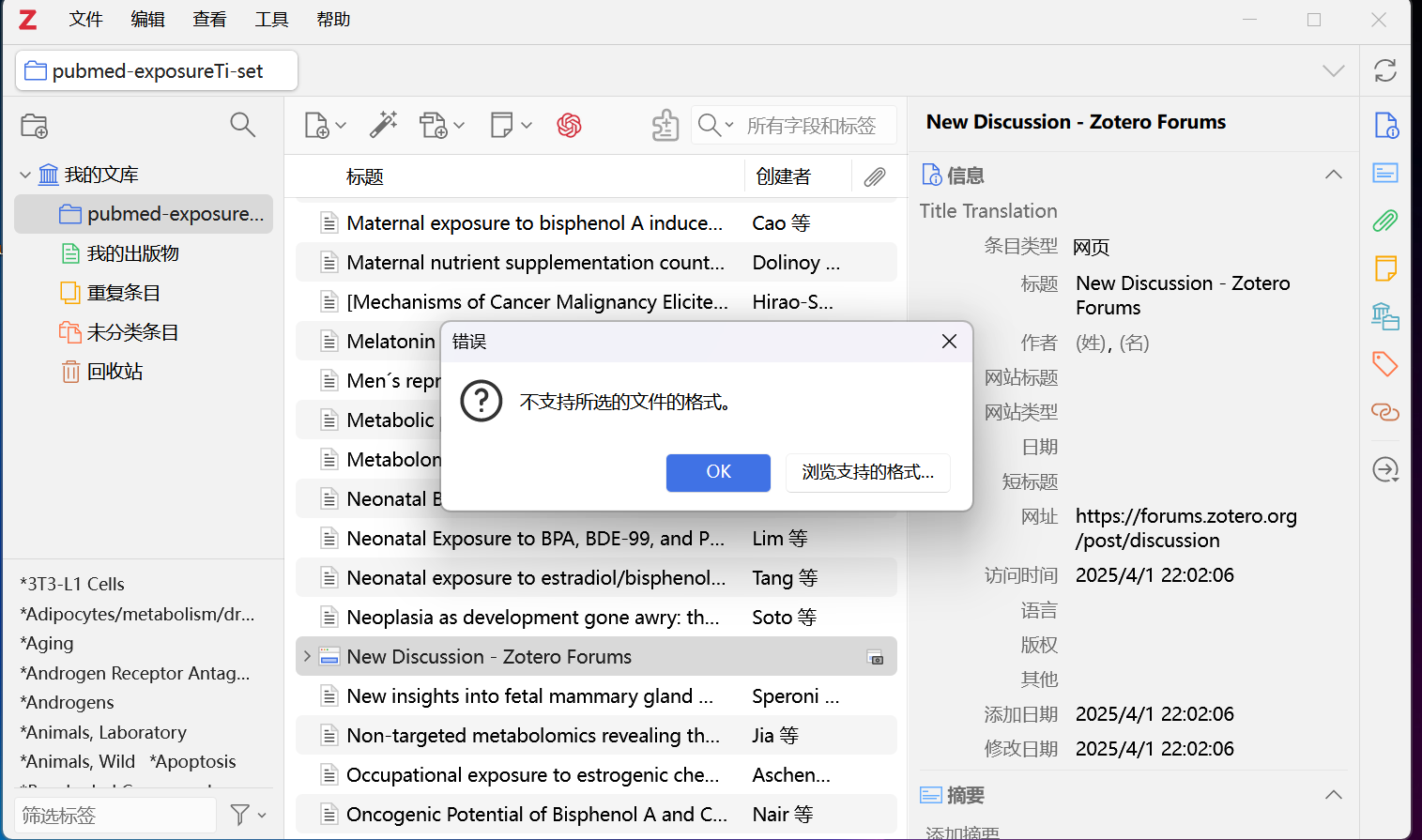
Task: Click OK in the error dialog
Action: [718, 472]
